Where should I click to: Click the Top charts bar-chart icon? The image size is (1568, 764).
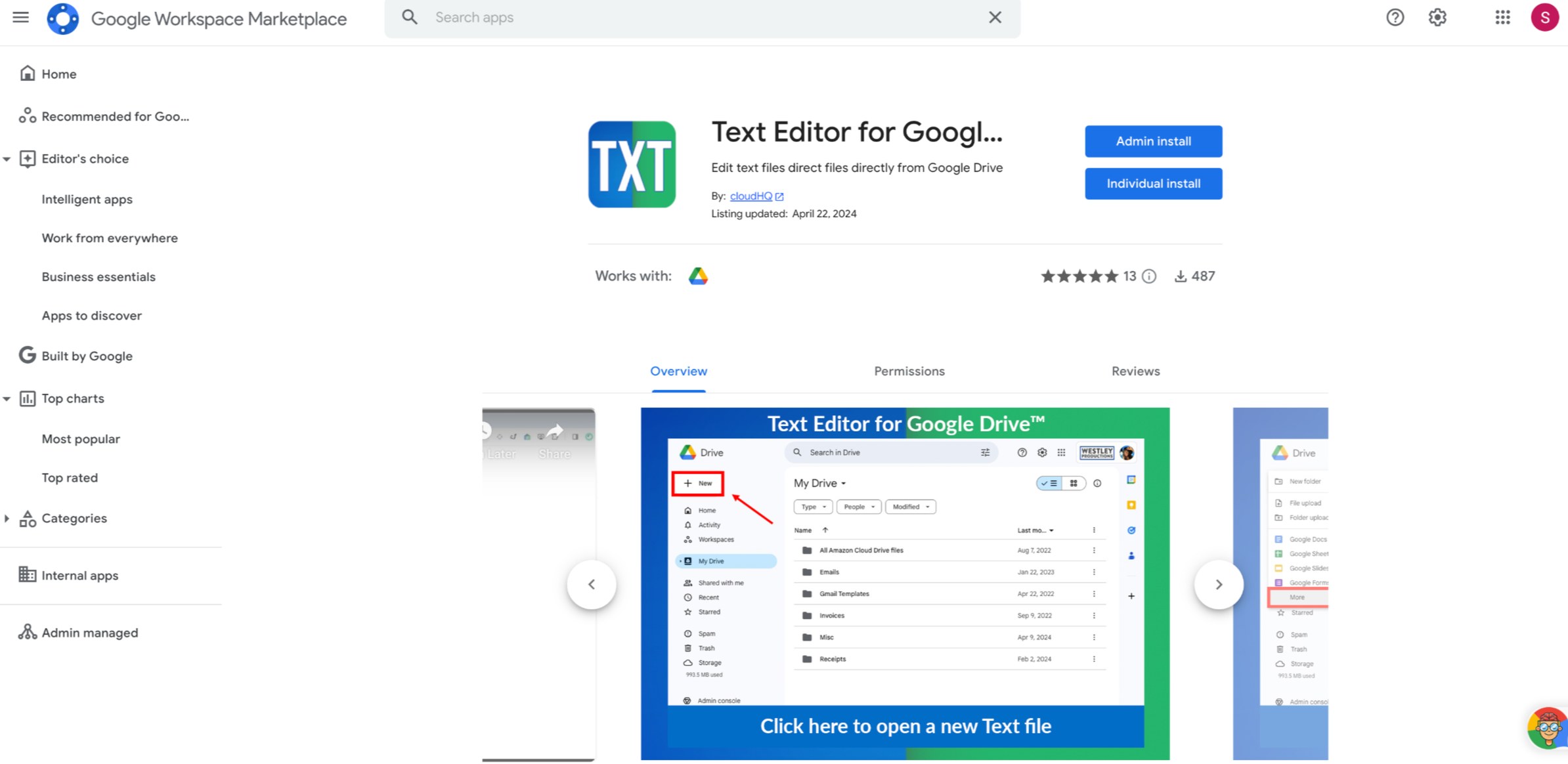point(27,398)
